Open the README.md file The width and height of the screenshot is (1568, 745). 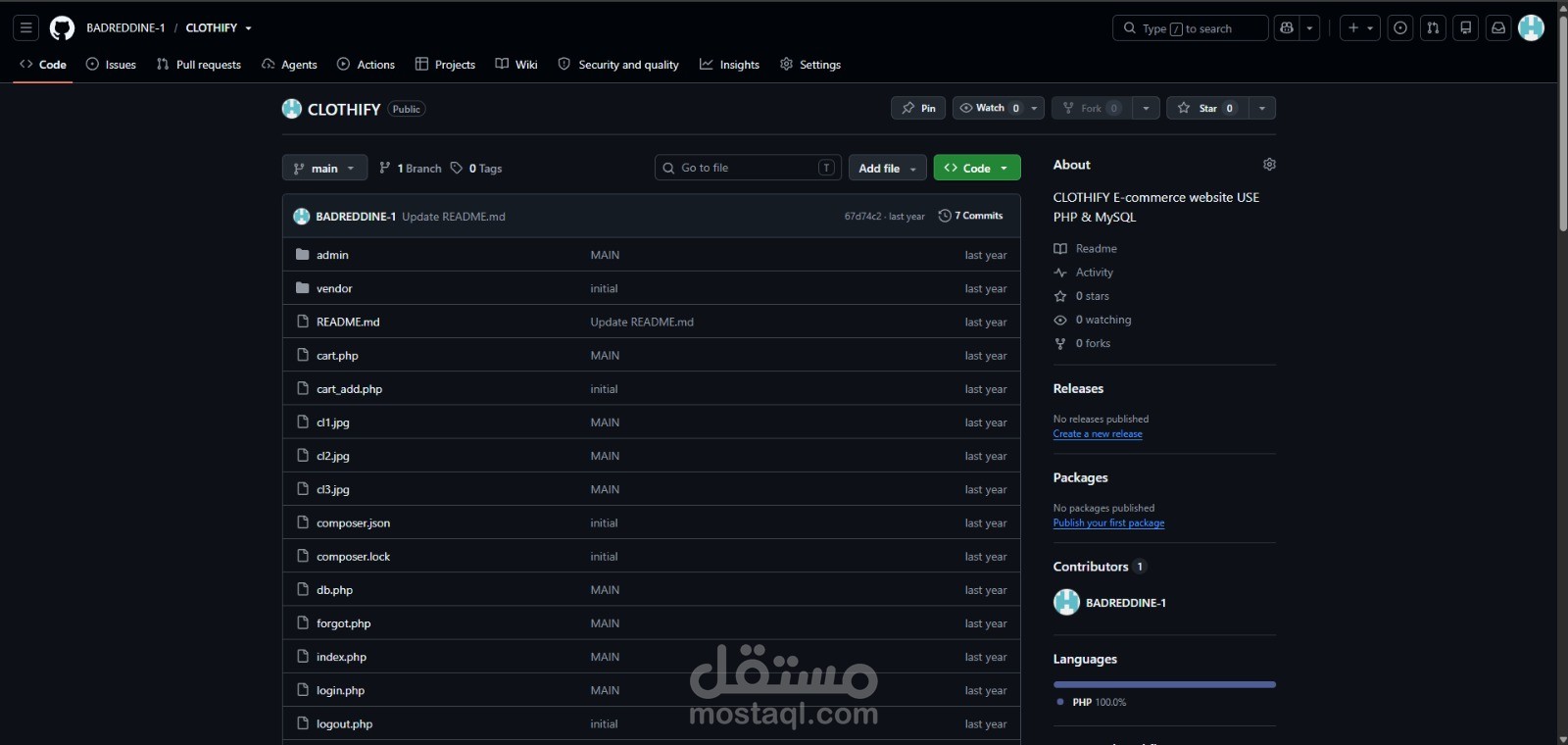coord(348,322)
